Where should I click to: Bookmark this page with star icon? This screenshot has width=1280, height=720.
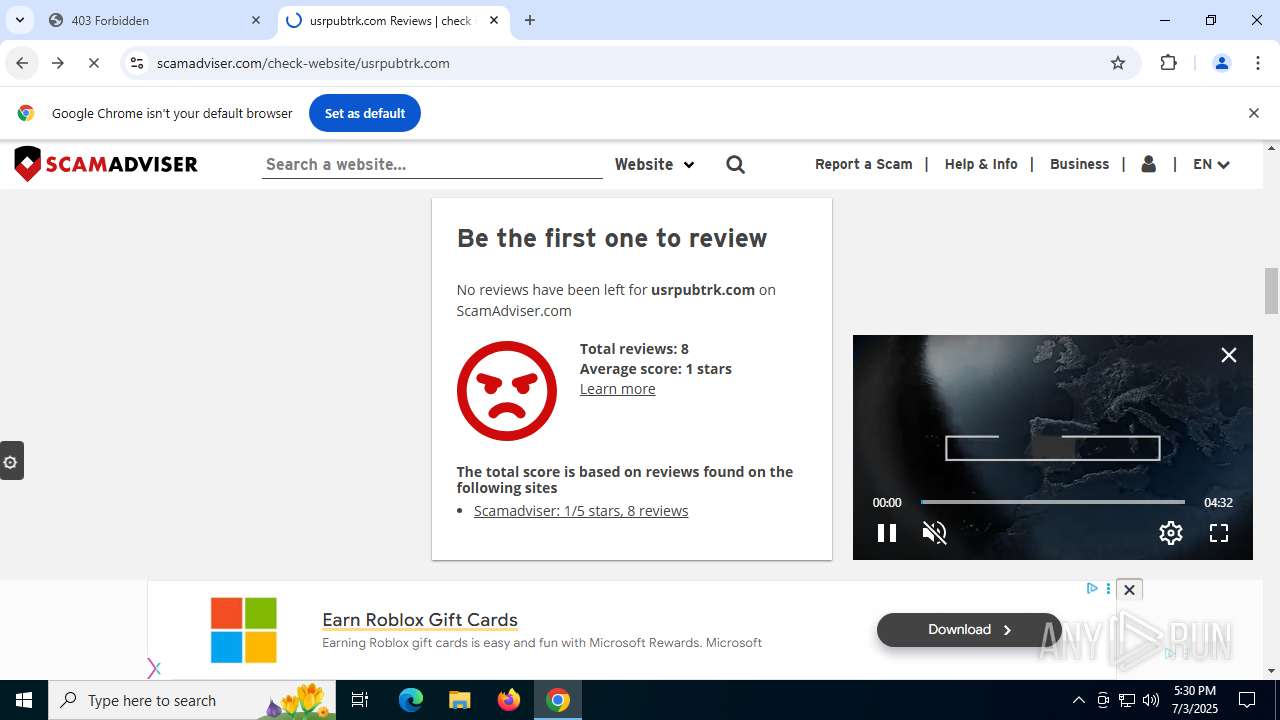coord(1118,63)
